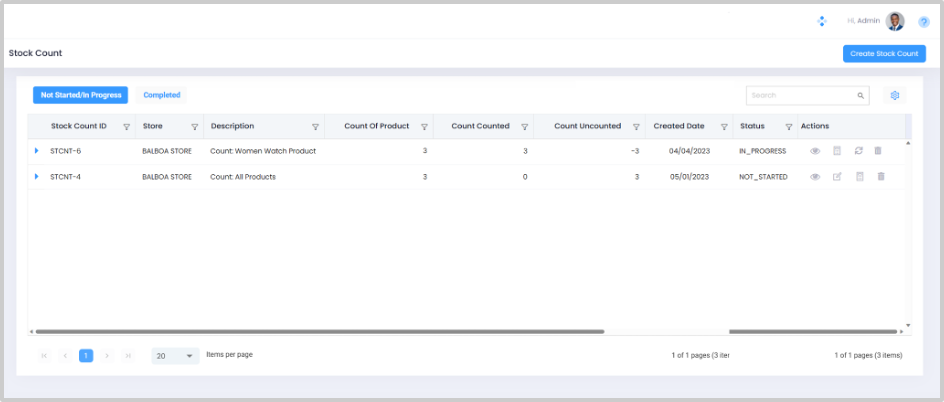Click the refresh icon for STCNT-6
This screenshot has width=944, height=402.
pos(858,151)
